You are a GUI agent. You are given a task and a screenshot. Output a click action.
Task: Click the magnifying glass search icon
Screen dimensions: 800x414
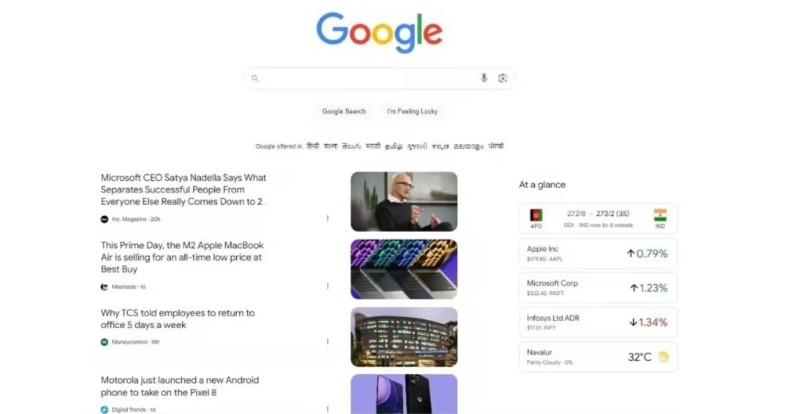coord(255,78)
